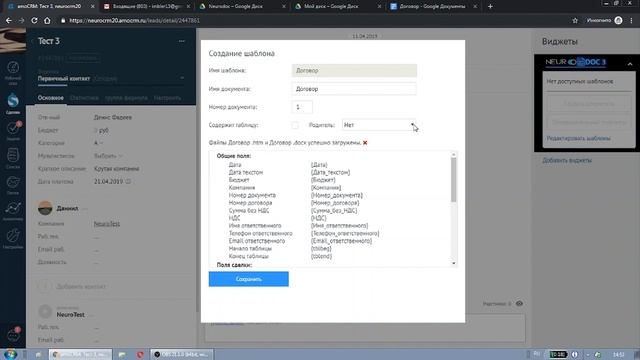Click the payment date 21.04.2019

point(108,181)
